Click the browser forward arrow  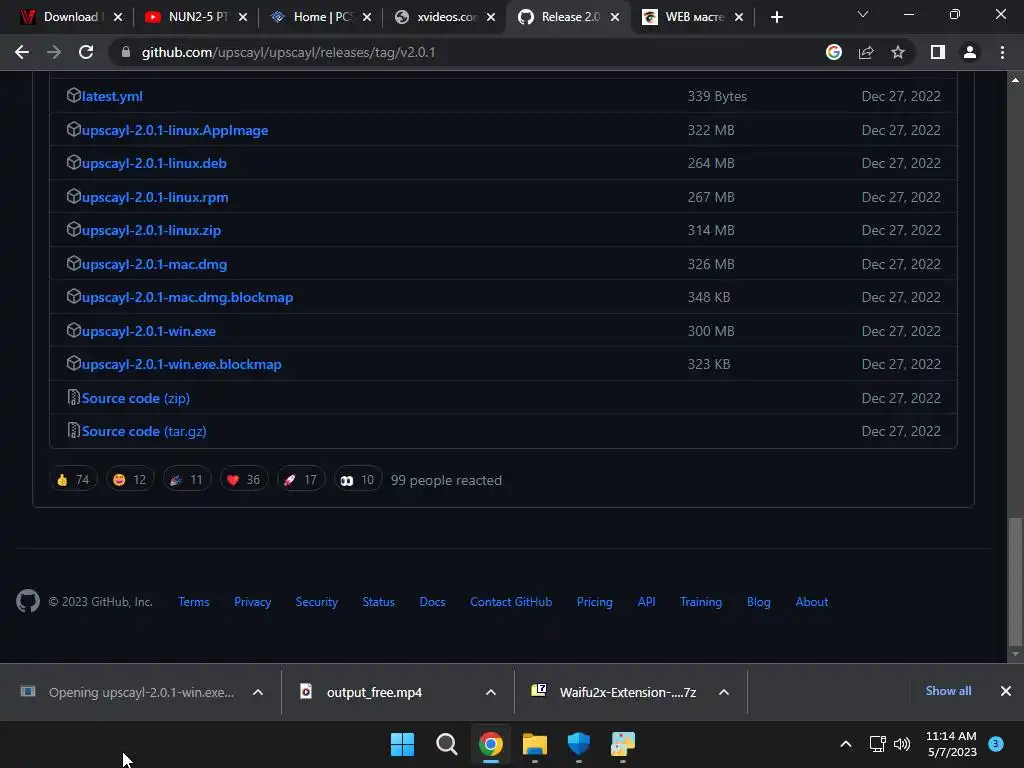[x=54, y=52]
